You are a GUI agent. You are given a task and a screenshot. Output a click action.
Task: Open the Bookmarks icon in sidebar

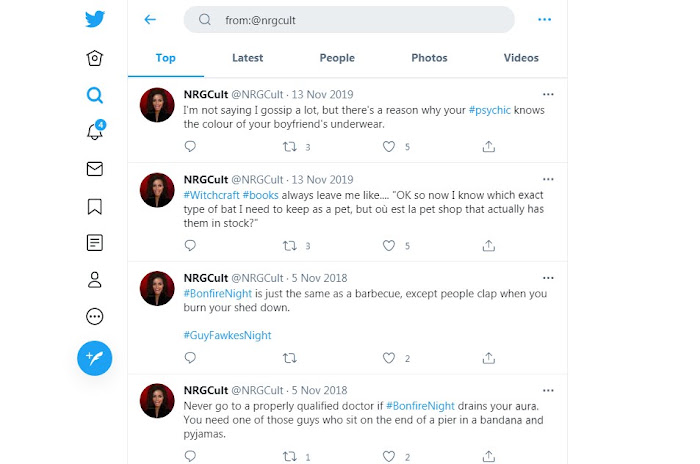(95, 206)
